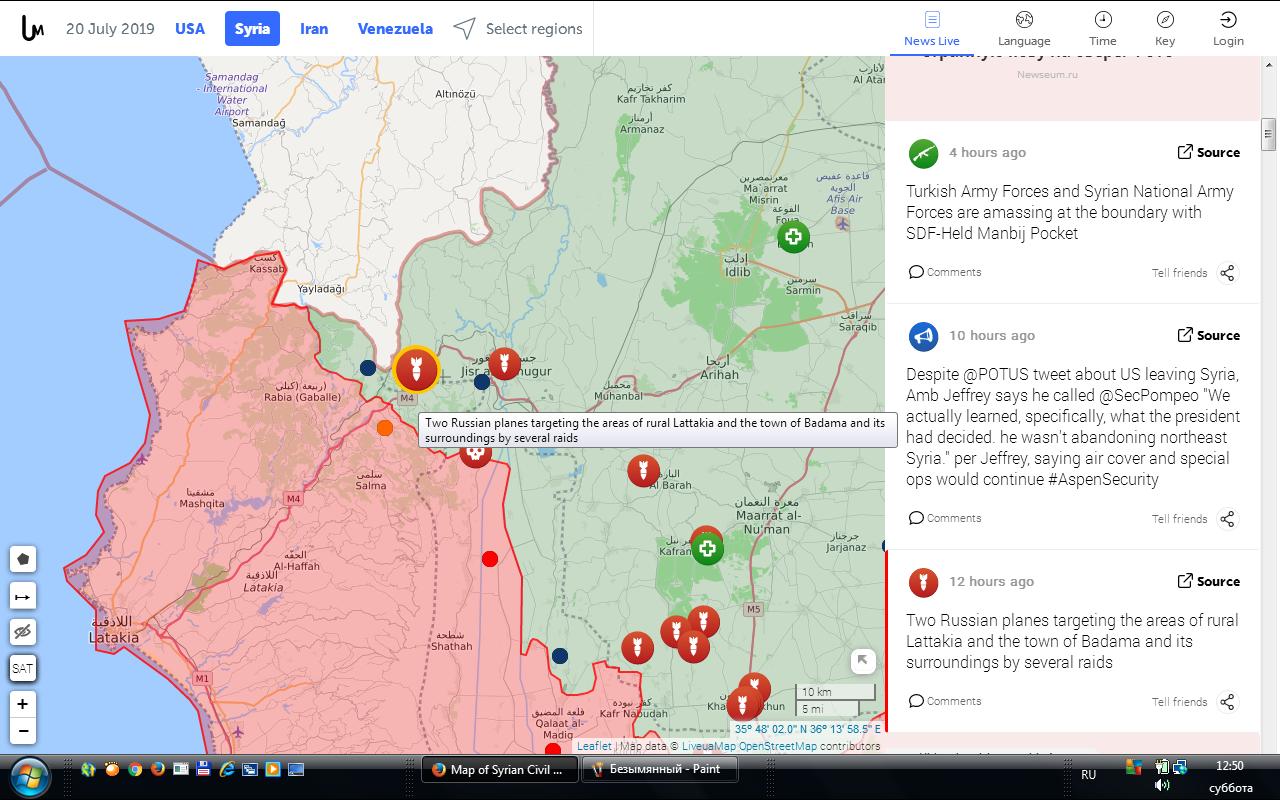
Task: Expand Select regions menu
Action: click(517, 29)
